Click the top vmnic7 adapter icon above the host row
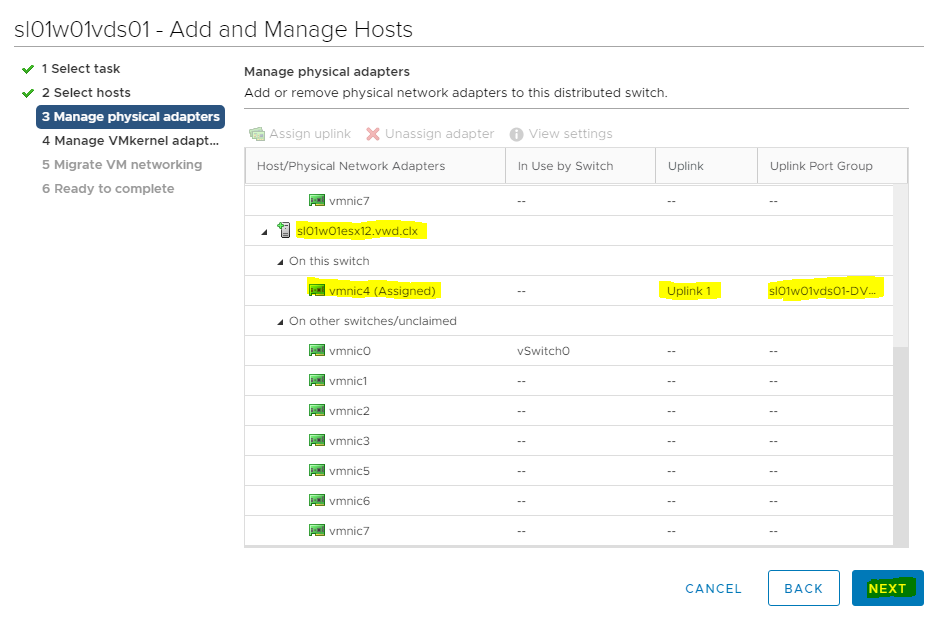 click(316, 200)
